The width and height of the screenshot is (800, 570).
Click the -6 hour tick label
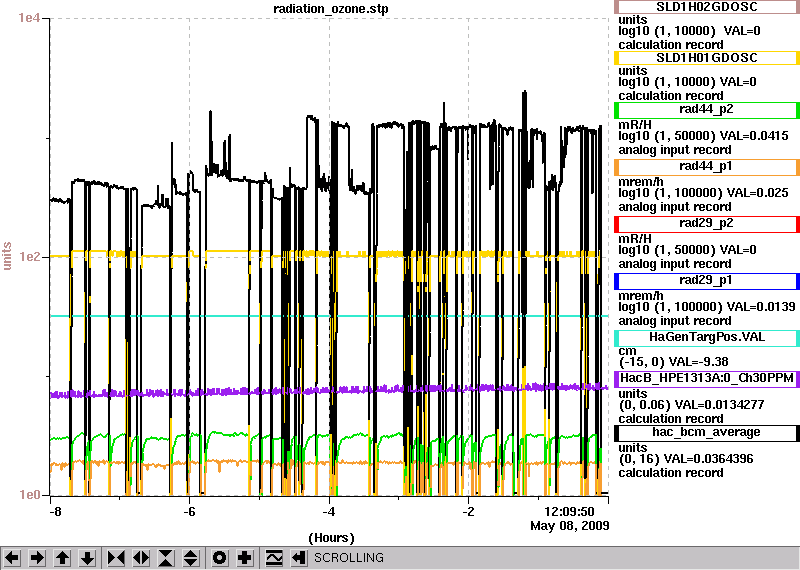(x=189, y=512)
